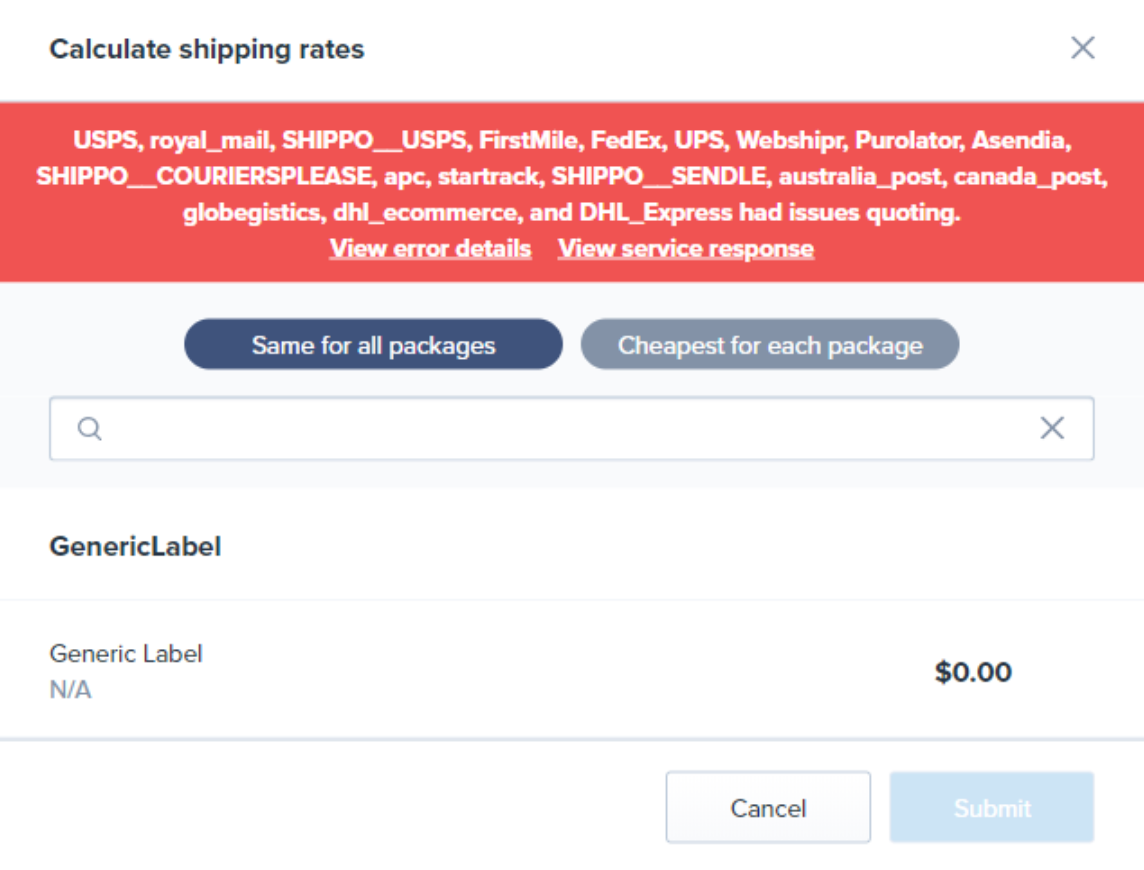Click the GenericLabel carrier heading

[135, 547]
